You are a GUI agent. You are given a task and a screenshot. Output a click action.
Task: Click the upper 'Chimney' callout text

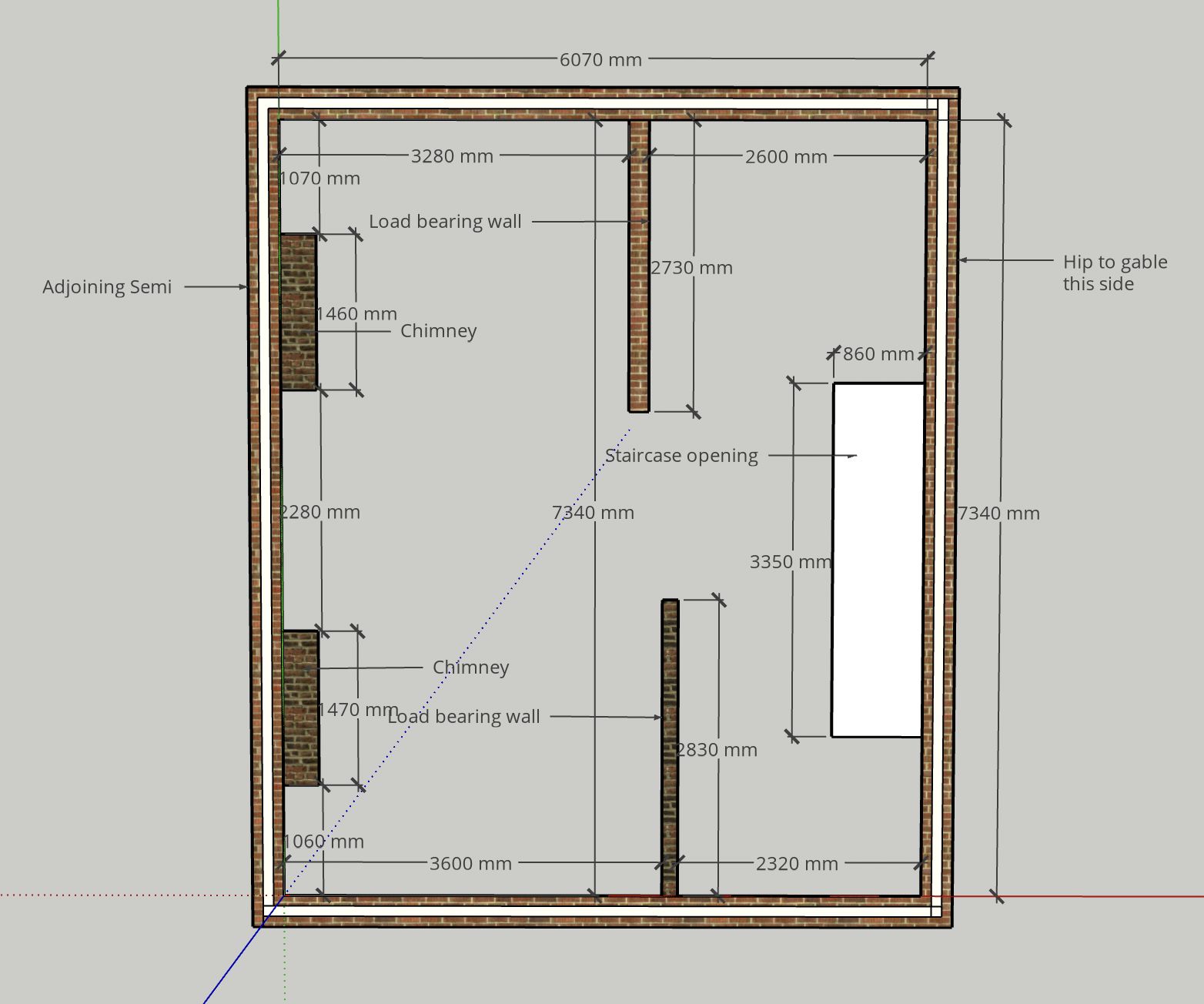[x=438, y=330]
